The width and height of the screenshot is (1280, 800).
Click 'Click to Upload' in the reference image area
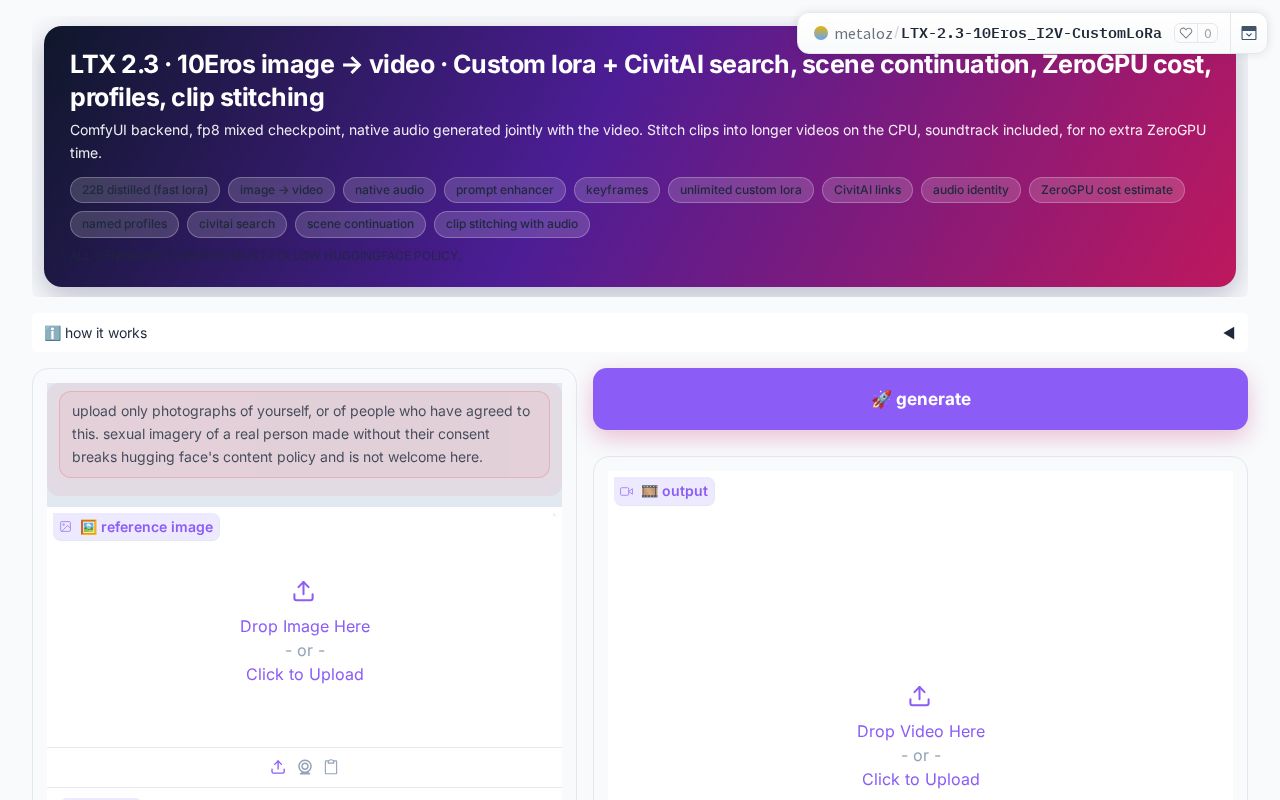[x=305, y=674]
